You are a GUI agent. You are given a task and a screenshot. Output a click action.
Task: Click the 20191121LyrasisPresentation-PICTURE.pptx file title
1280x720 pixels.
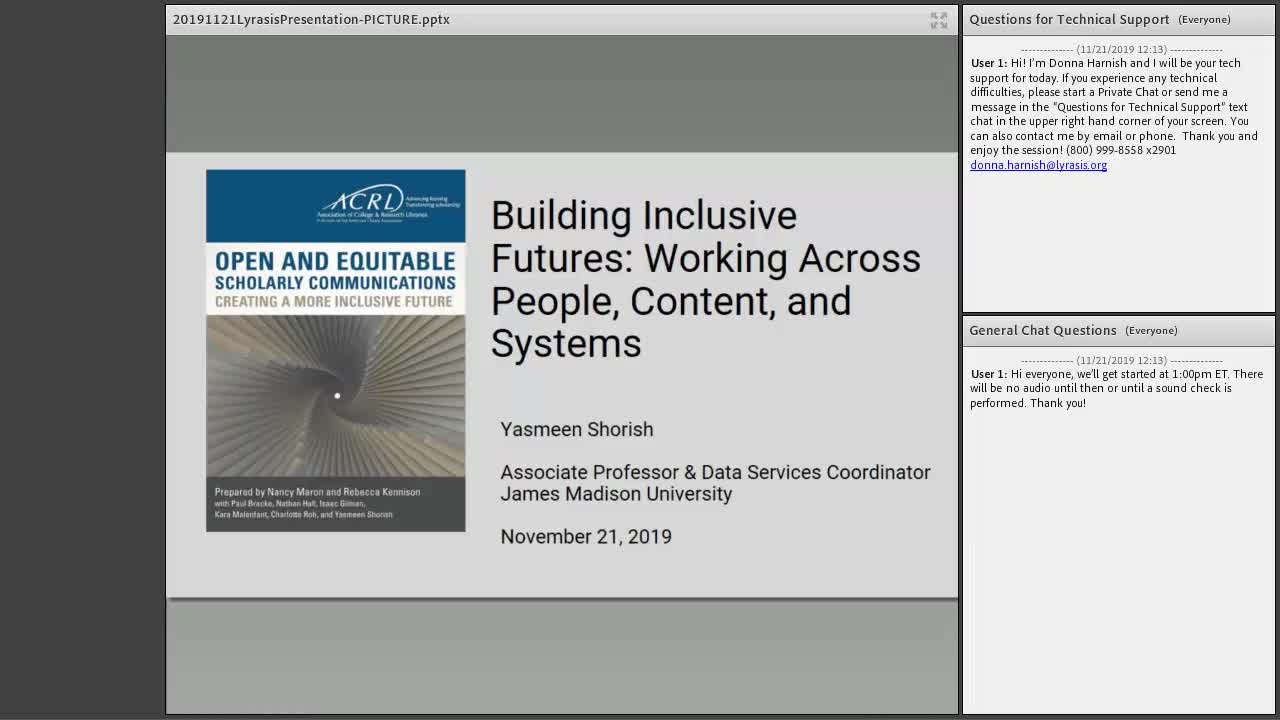311,19
